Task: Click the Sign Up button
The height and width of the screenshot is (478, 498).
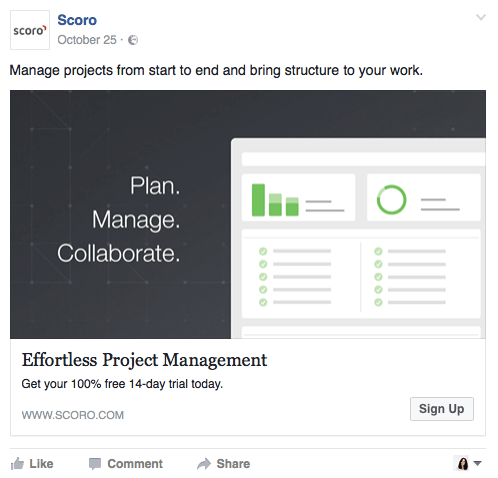Action: [x=442, y=409]
